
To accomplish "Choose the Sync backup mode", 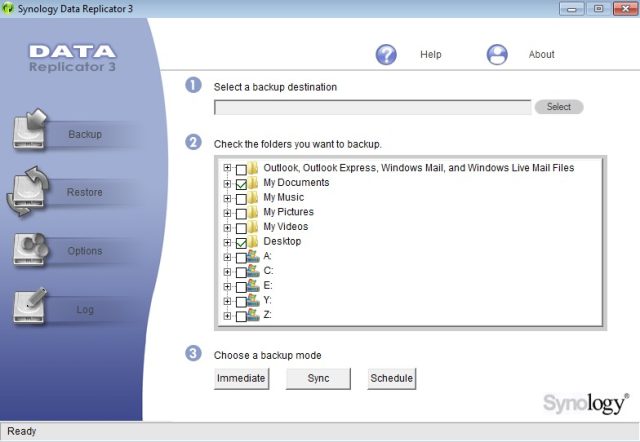I will (x=318, y=378).
